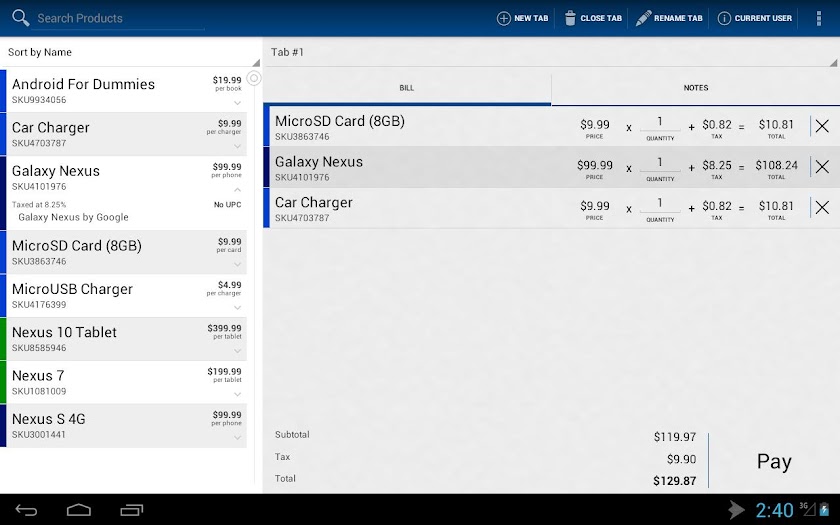Click the $108.24 total in bill
840x525 pixels.
click(x=776, y=166)
